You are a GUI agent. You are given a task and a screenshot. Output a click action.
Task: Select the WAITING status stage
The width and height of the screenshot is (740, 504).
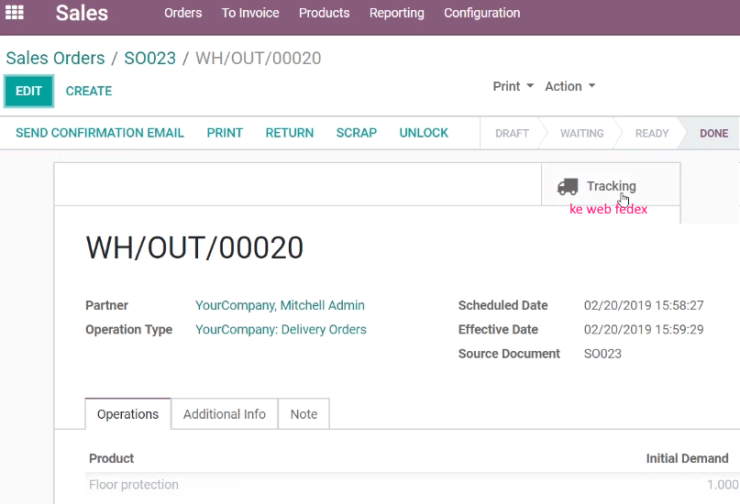click(581, 134)
